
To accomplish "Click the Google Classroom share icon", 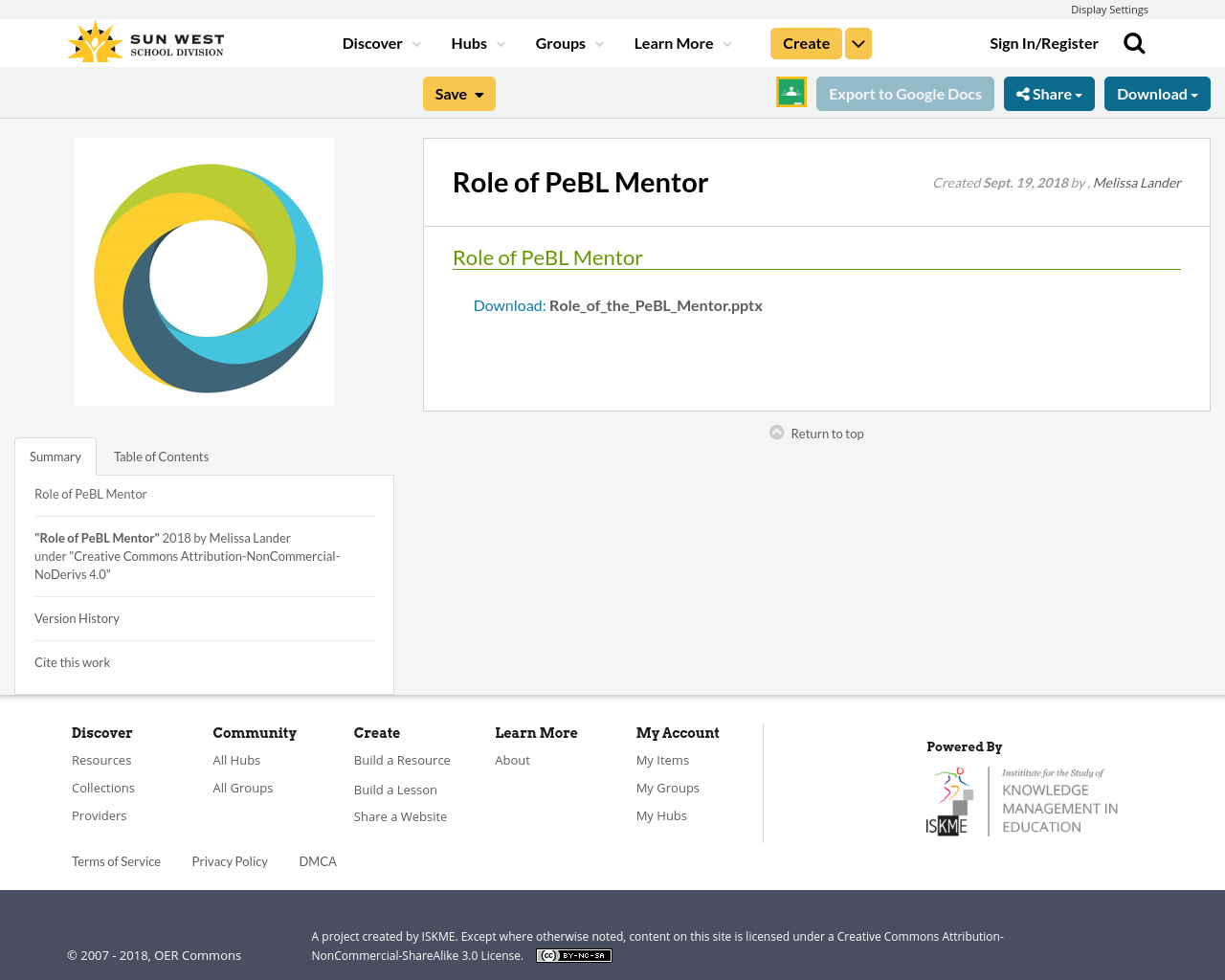I will tap(790, 91).
